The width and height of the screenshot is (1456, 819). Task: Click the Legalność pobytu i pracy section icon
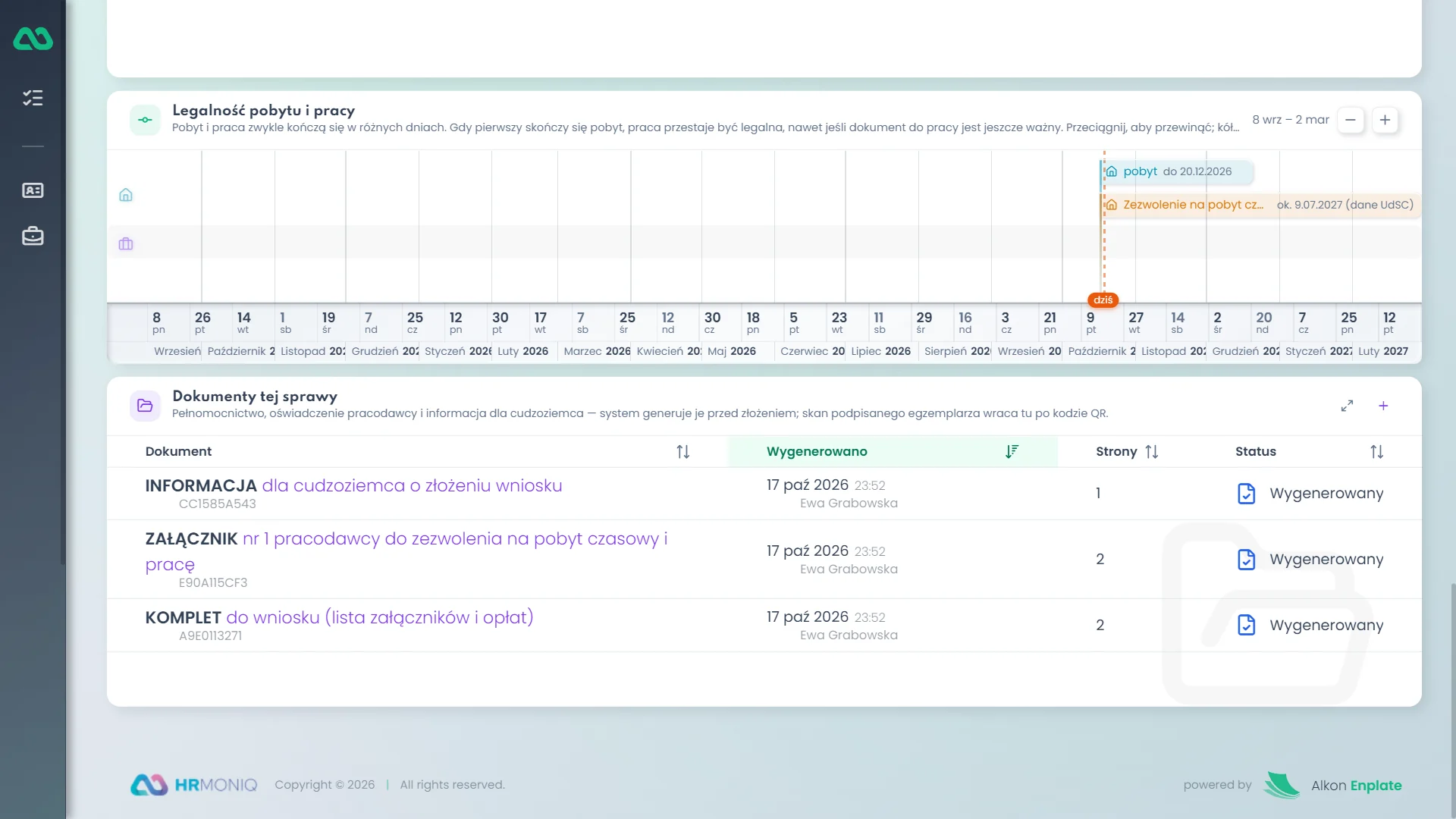145,120
